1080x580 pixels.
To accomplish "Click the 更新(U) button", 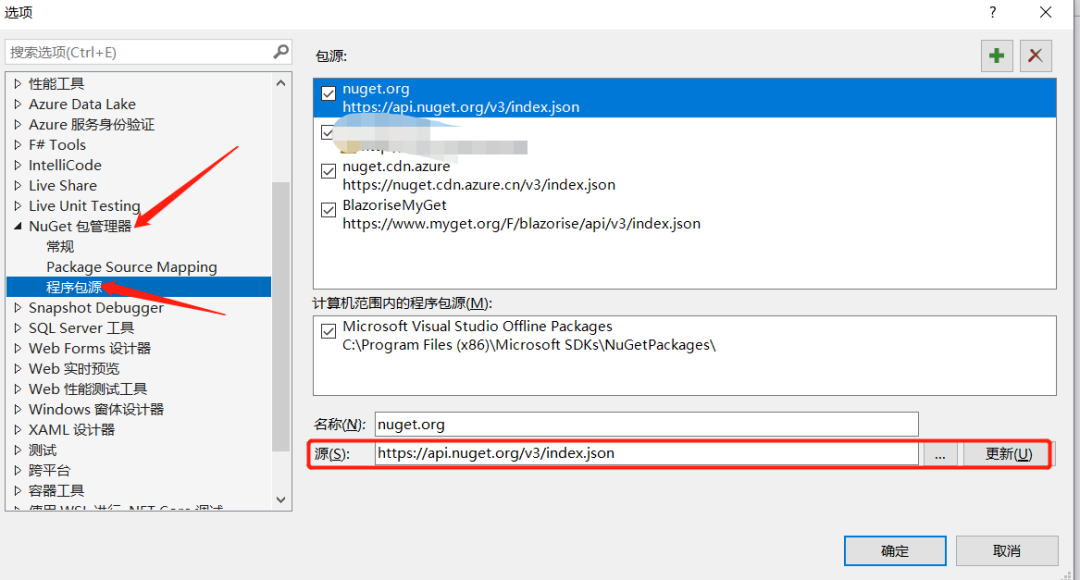I will click(x=1007, y=454).
